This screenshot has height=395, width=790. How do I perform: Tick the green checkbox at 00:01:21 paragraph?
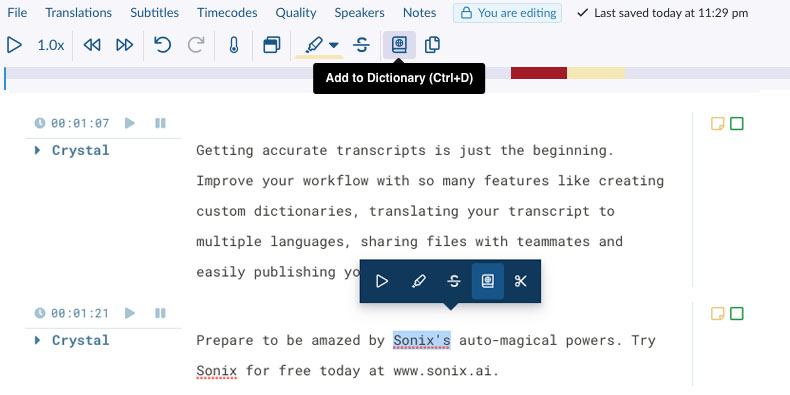pyautogui.click(x=737, y=313)
